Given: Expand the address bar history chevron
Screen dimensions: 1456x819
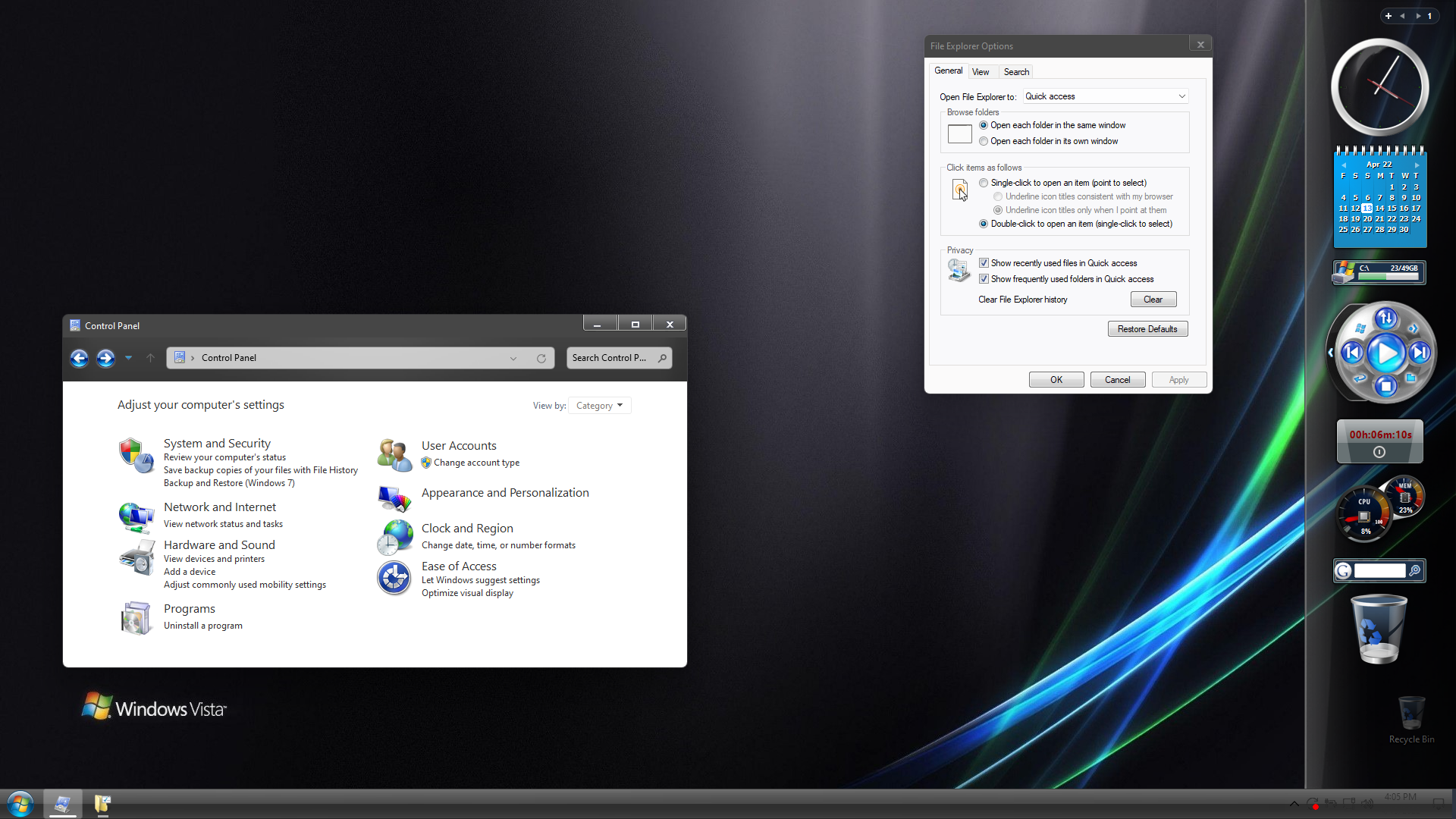Looking at the screenshot, I should pyautogui.click(x=513, y=359).
